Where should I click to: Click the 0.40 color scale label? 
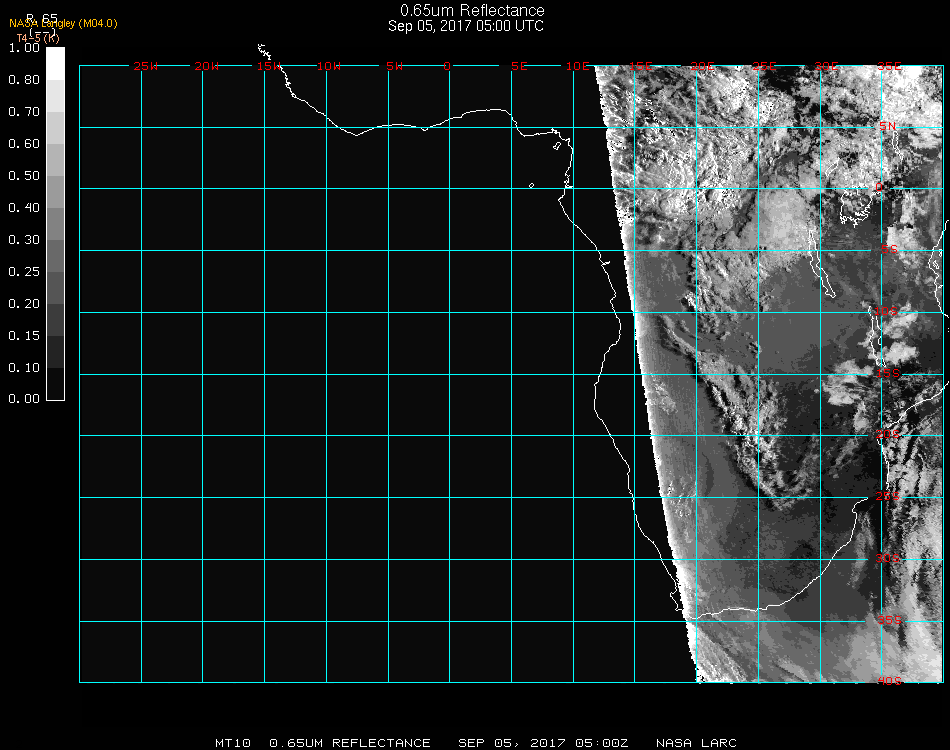tap(24, 208)
